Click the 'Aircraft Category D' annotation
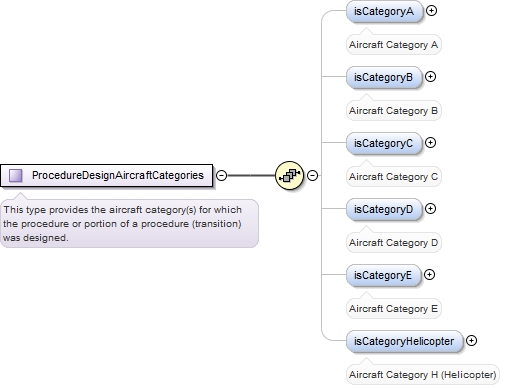507x388 pixels. coord(394,243)
